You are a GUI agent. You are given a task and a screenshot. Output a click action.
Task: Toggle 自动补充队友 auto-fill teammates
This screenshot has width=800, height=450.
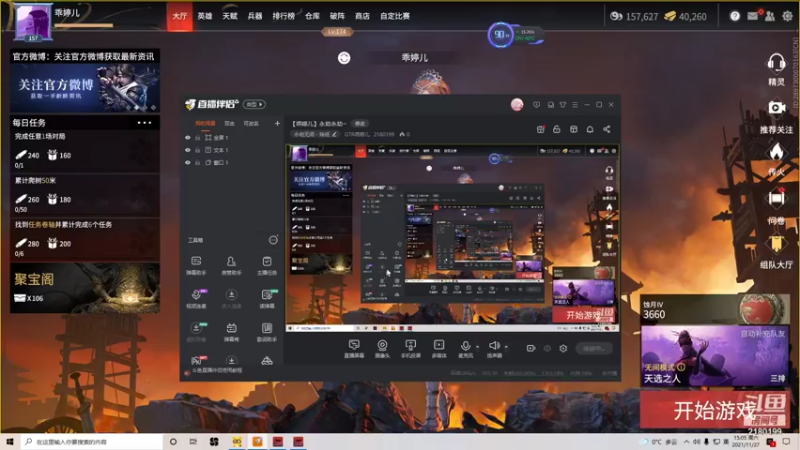click(762, 334)
